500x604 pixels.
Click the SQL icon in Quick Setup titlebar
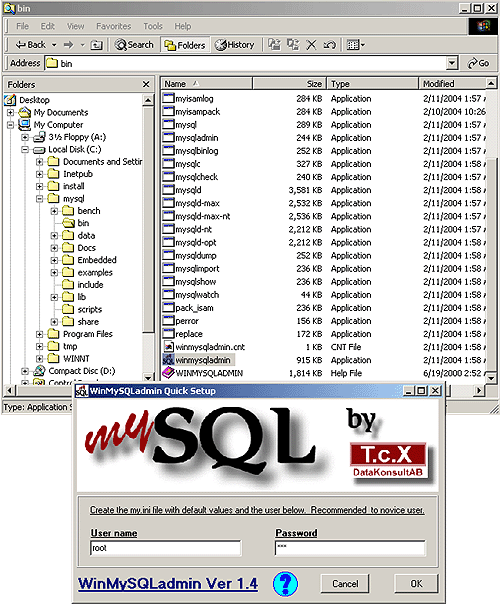pyautogui.click(x=82, y=391)
